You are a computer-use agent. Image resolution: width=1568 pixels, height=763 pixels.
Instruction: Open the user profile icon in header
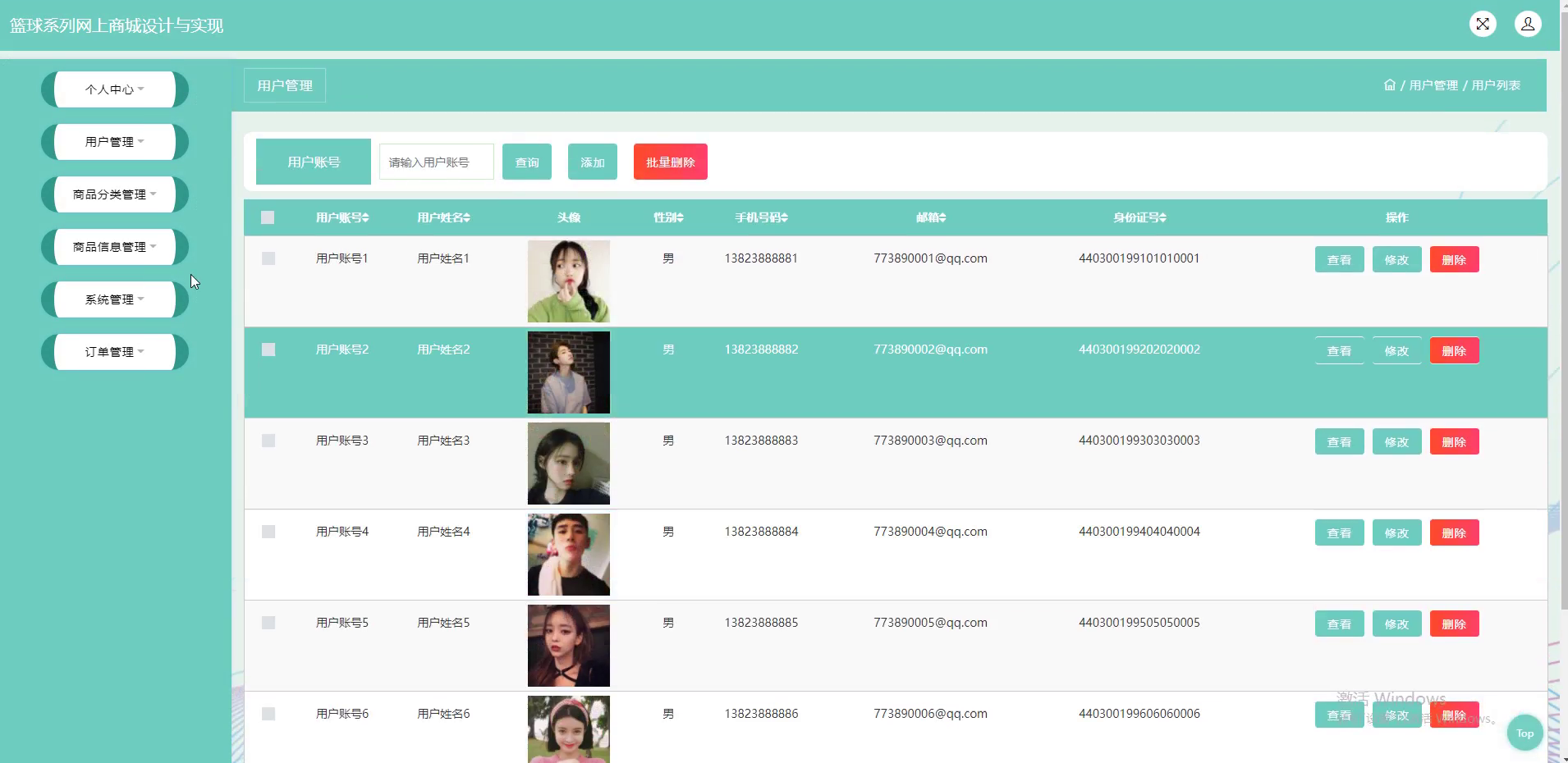click(1528, 24)
